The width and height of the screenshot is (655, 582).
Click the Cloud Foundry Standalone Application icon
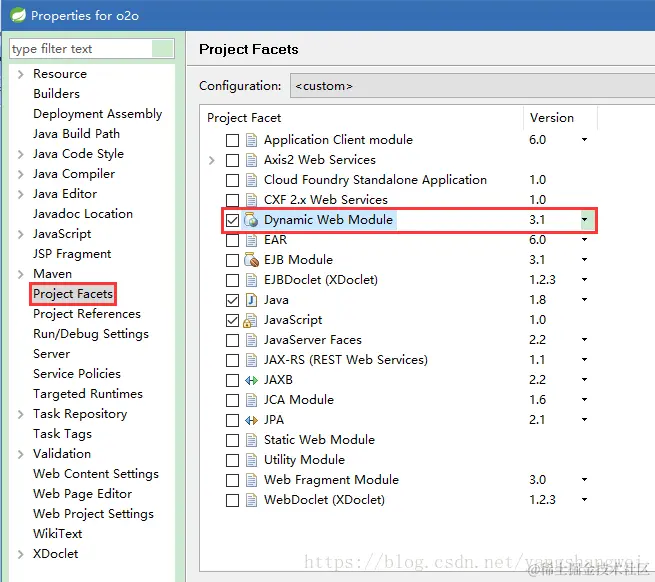pyautogui.click(x=251, y=180)
